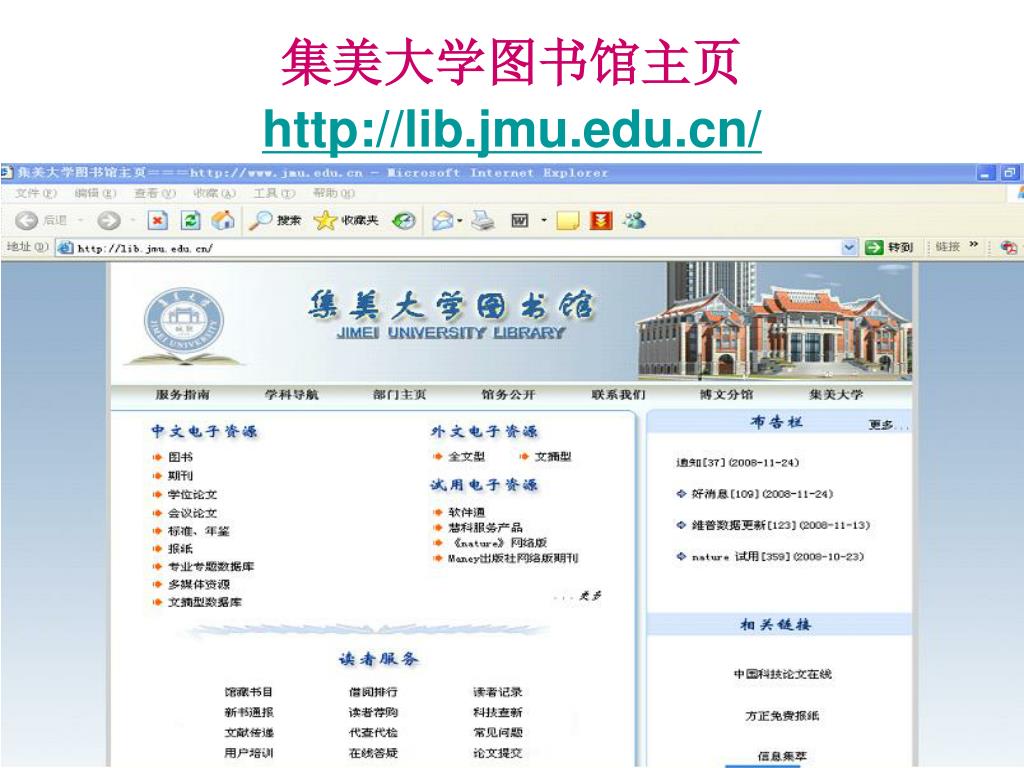This screenshot has width=1024, height=768.
Task: Open 中国科技论文在线 related link
Action: click(x=782, y=674)
